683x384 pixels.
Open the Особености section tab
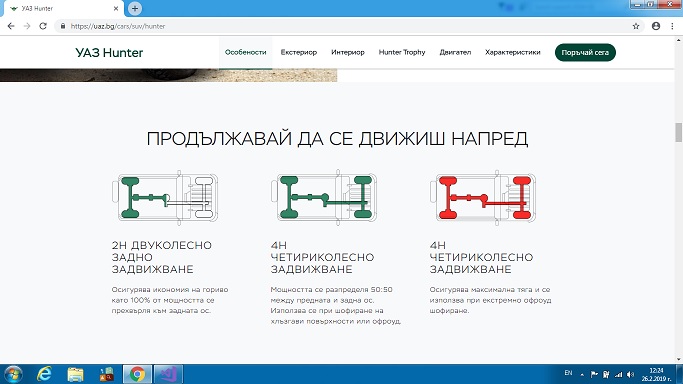pyautogui.click(x=246, y=52)
